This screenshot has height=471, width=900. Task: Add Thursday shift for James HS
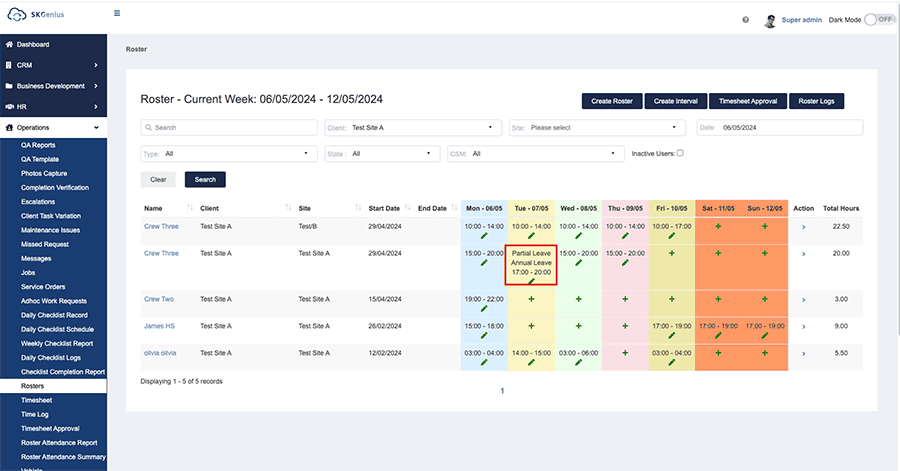(625, 326)
